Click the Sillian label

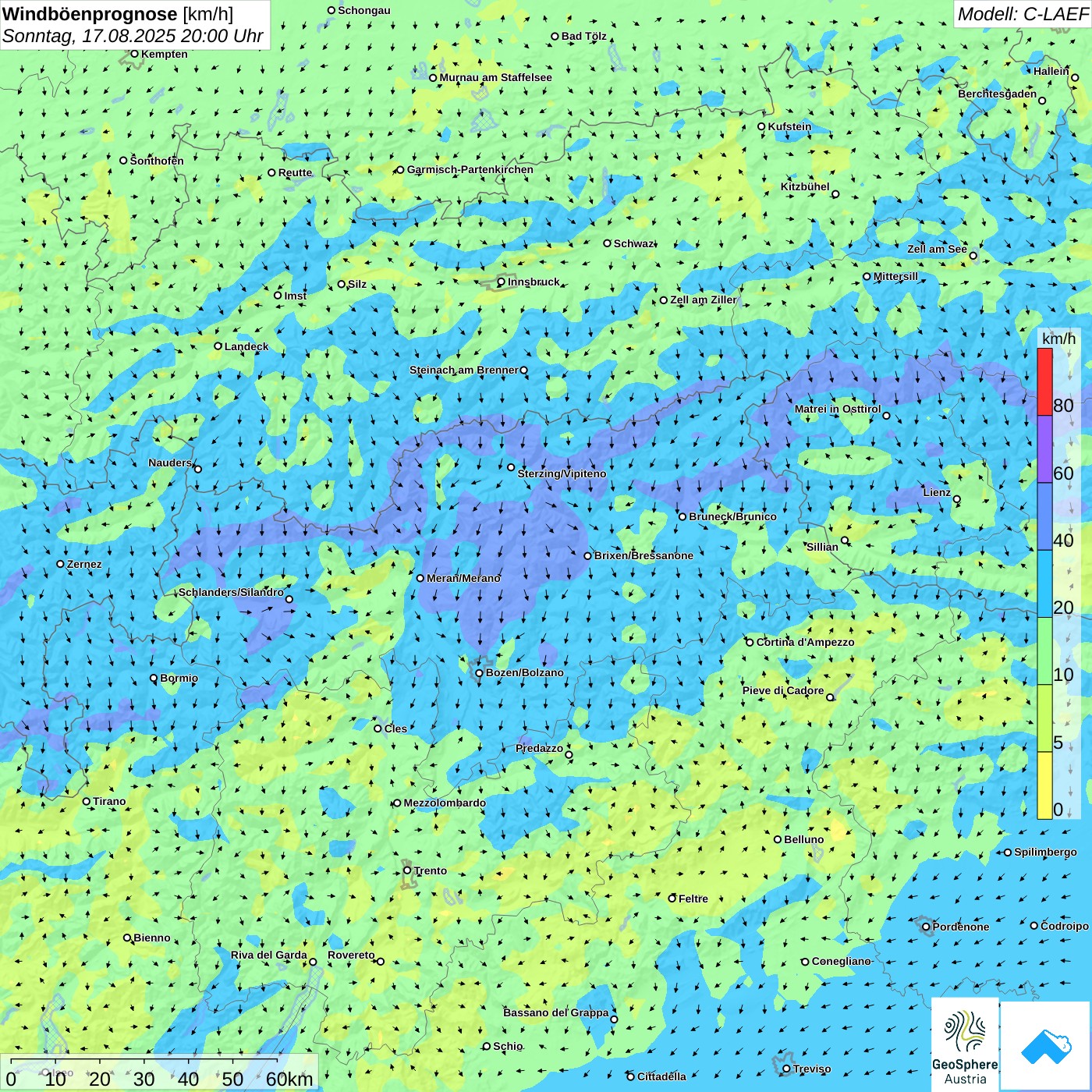pos(822,547)
